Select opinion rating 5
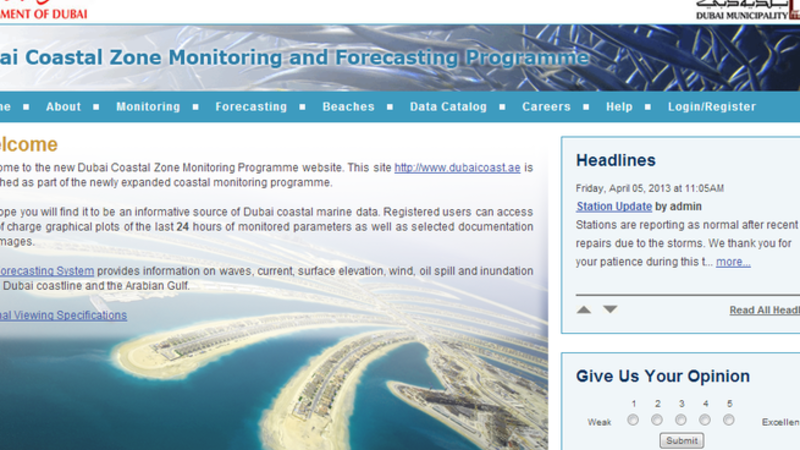The image size is (800, 450). point(729,420)
